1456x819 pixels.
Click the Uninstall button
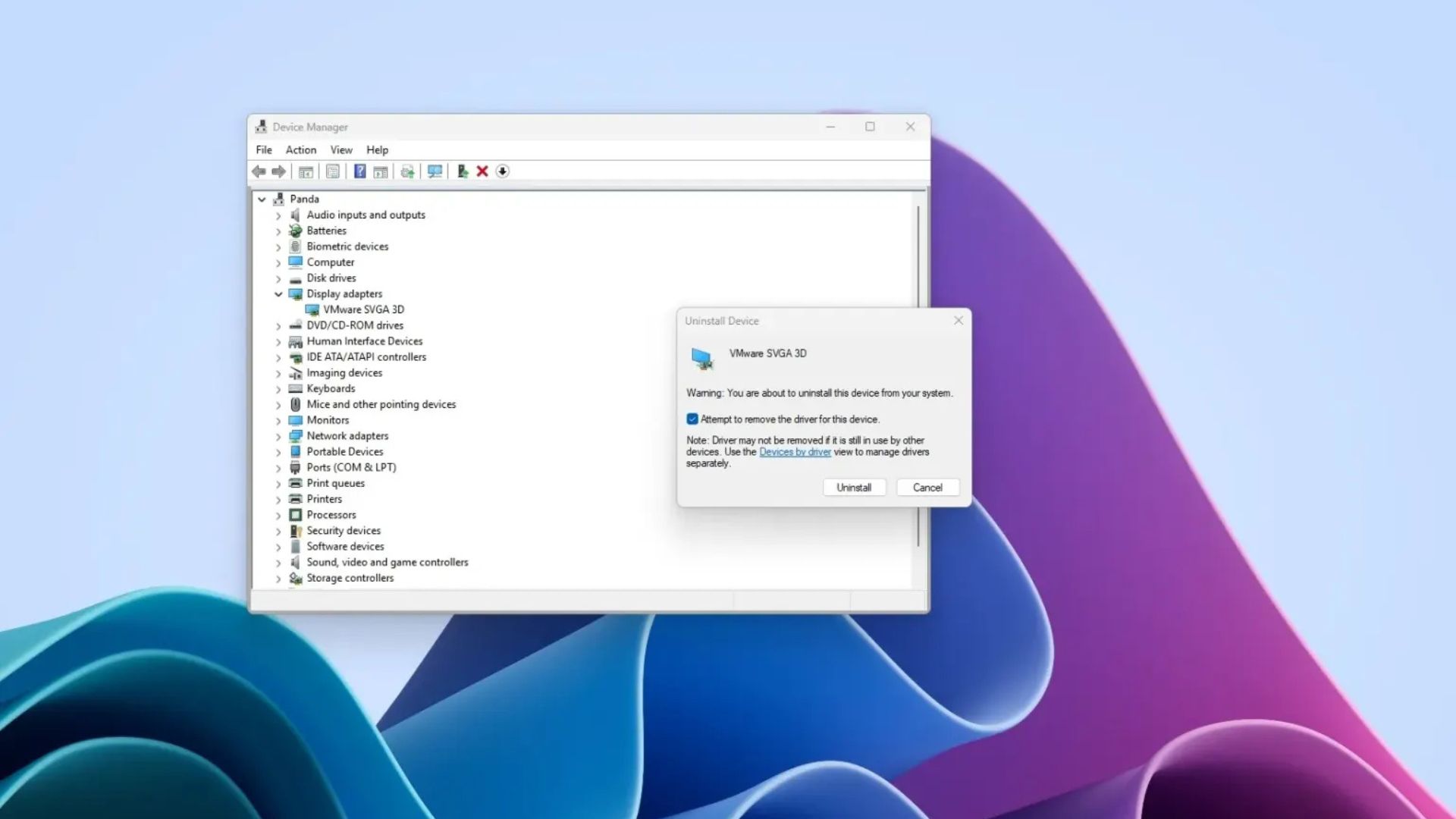coord(854,487)
